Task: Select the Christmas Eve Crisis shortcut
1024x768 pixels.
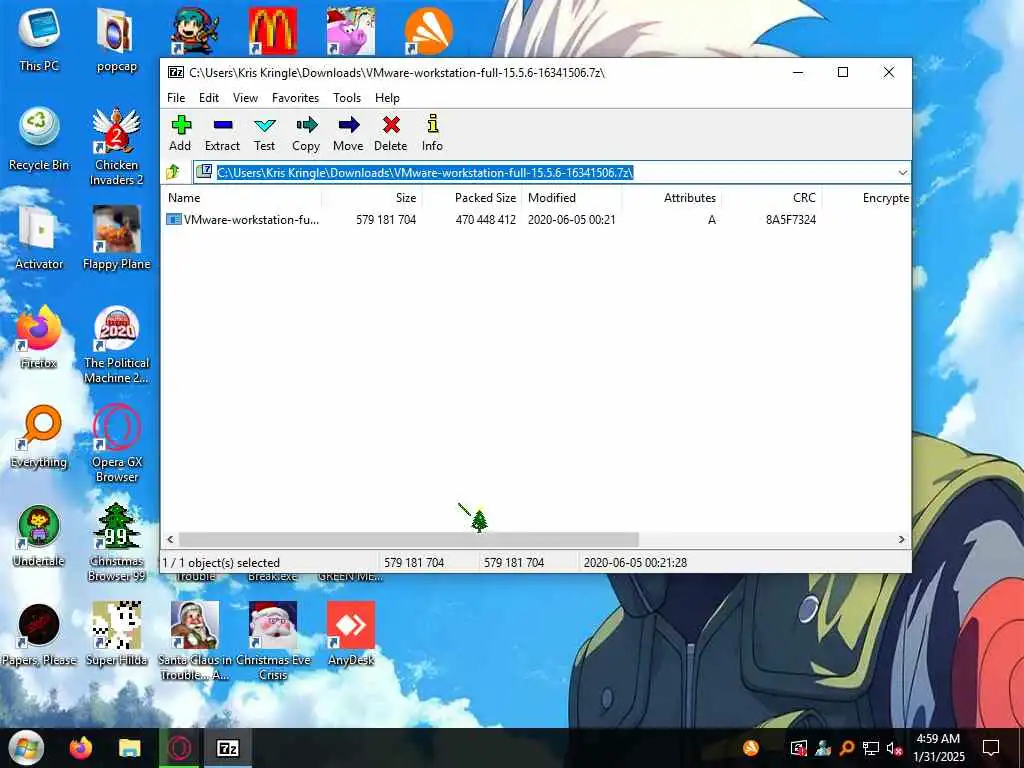Action: (273, 641)
